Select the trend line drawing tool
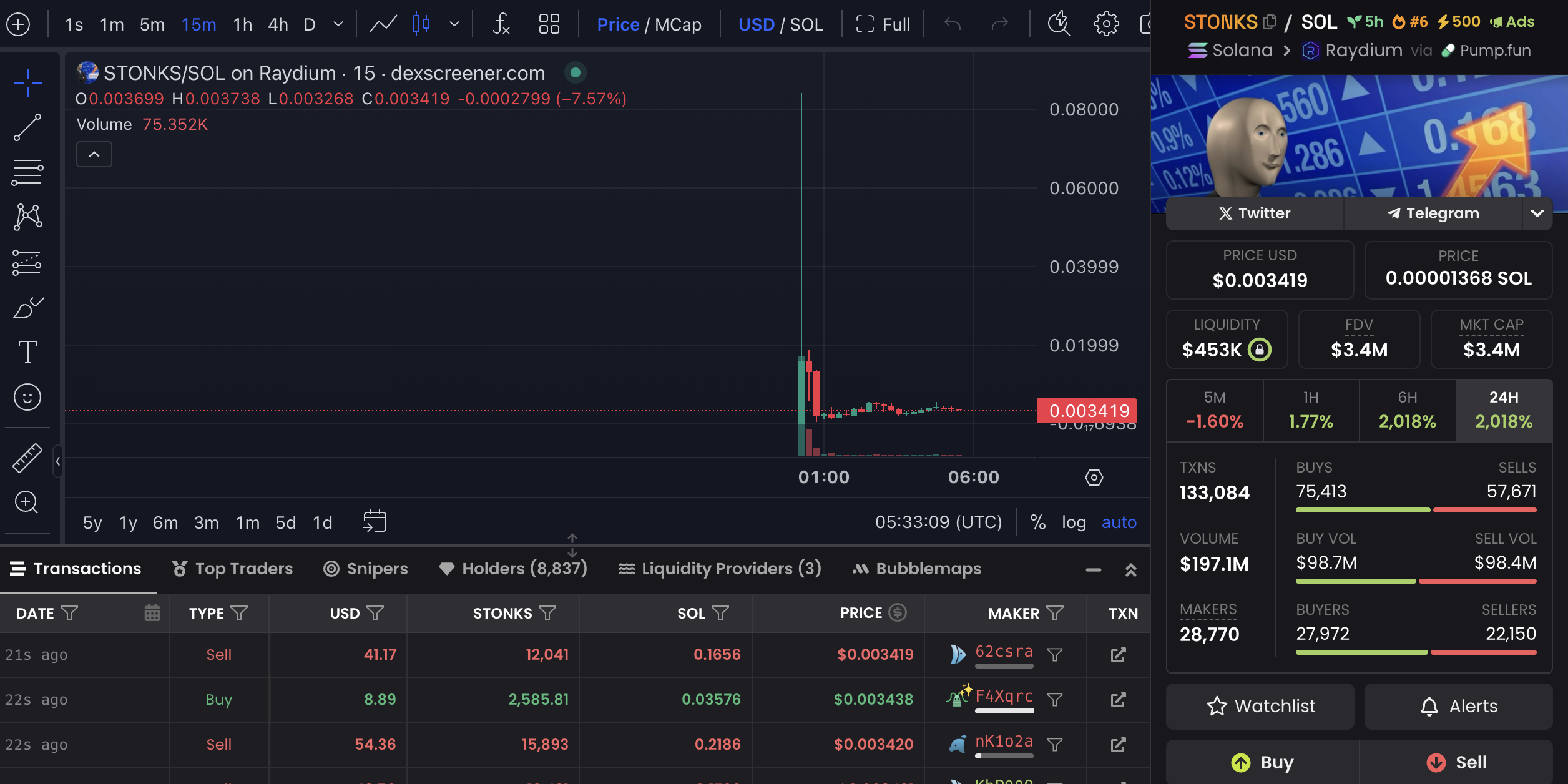1568x784 pixels. (27, 127)
